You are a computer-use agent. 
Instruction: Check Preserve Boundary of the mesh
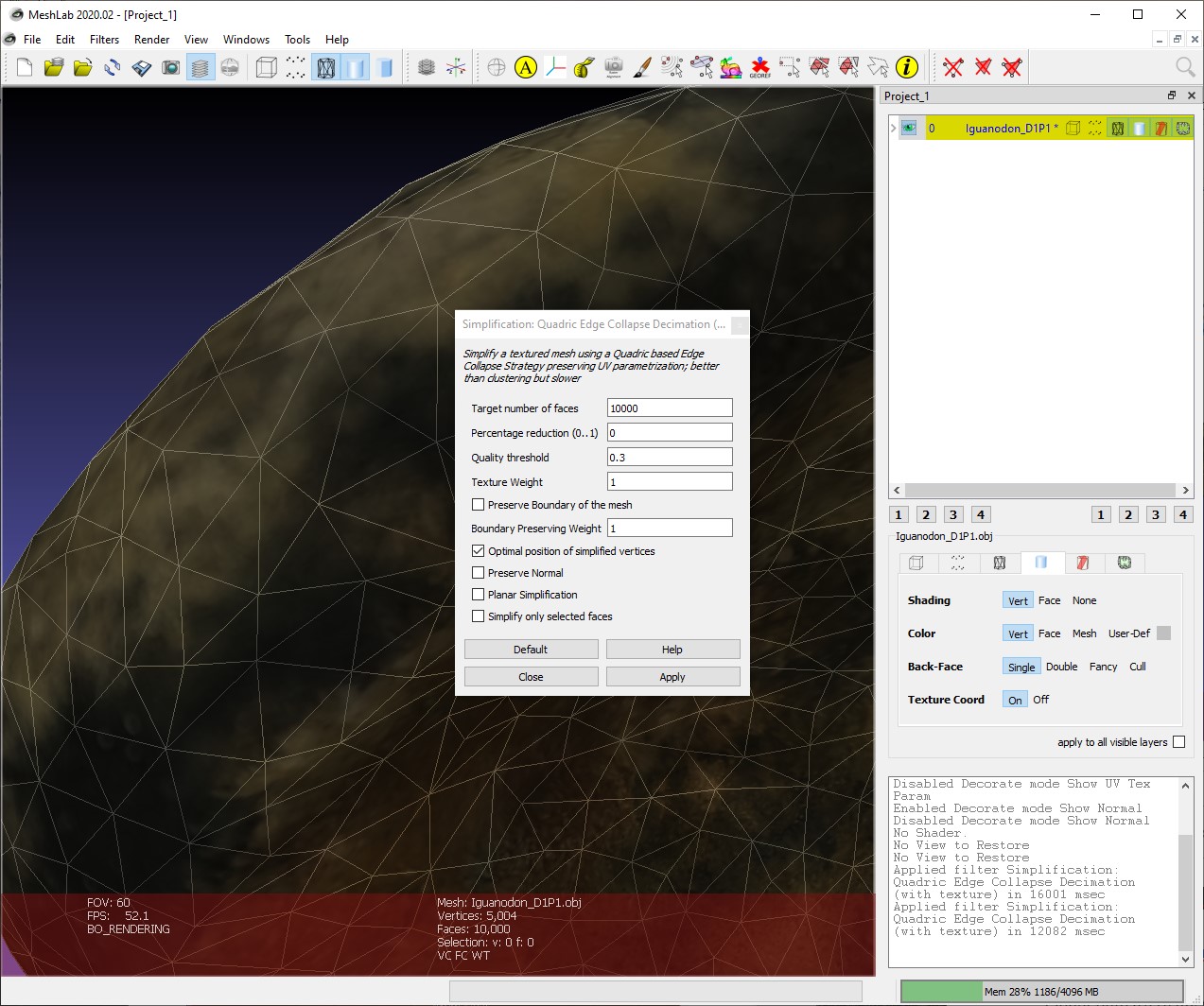[x=479, y=504]
